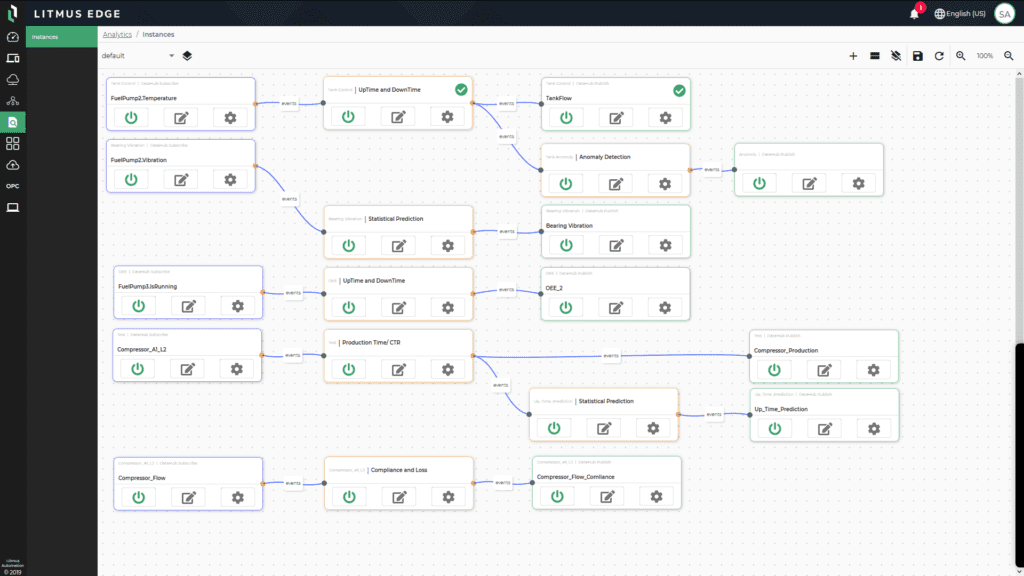Toggle power for the Compressor_Flow node

[138, 497]
